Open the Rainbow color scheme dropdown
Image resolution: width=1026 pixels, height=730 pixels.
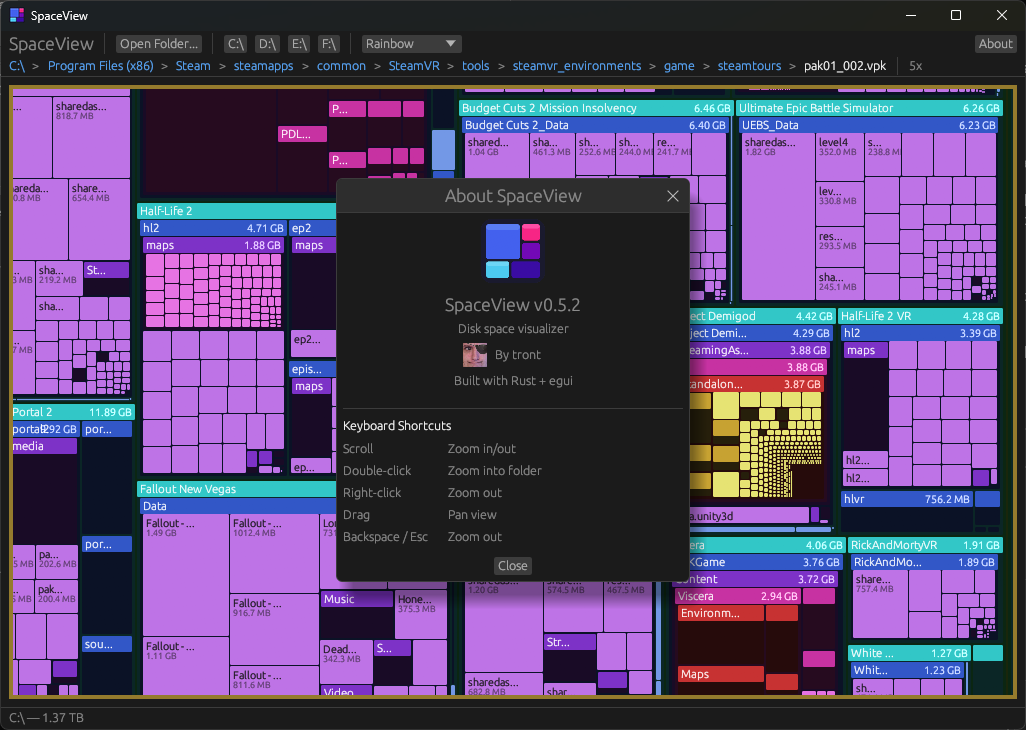point(410,43)
